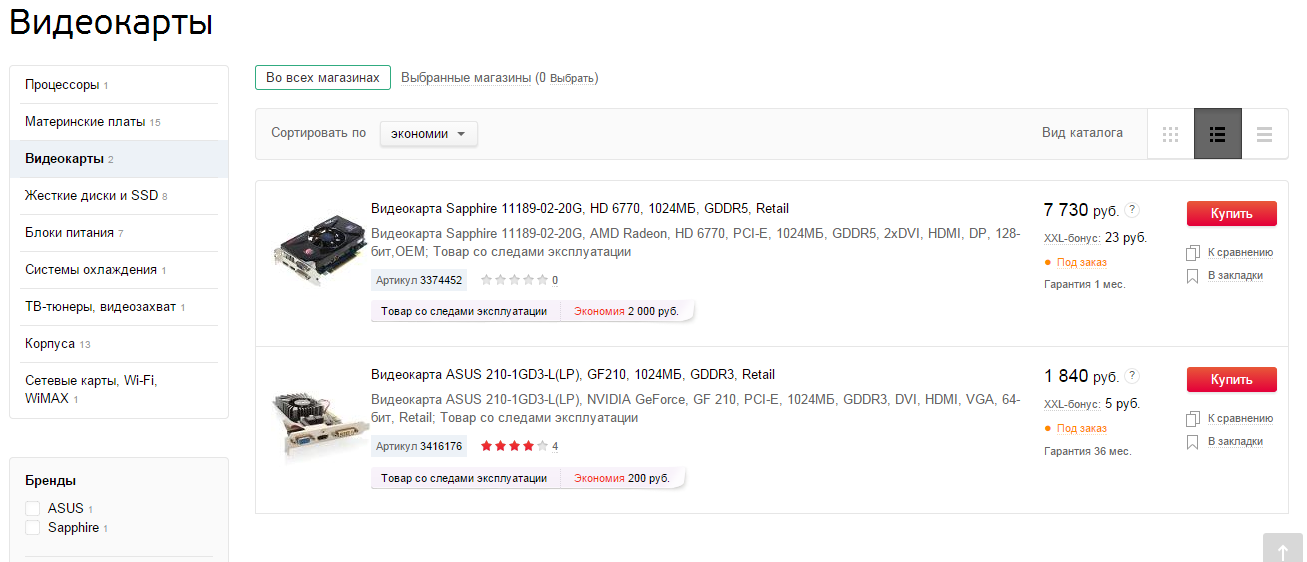Click Артикул 3374452 label

419,281
